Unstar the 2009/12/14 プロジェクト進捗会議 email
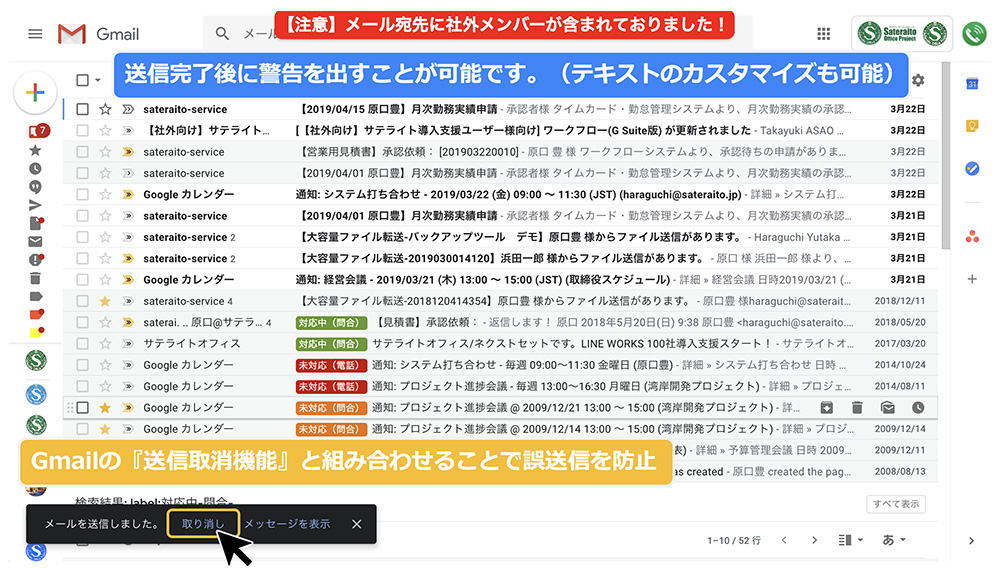 pos(105,429)
